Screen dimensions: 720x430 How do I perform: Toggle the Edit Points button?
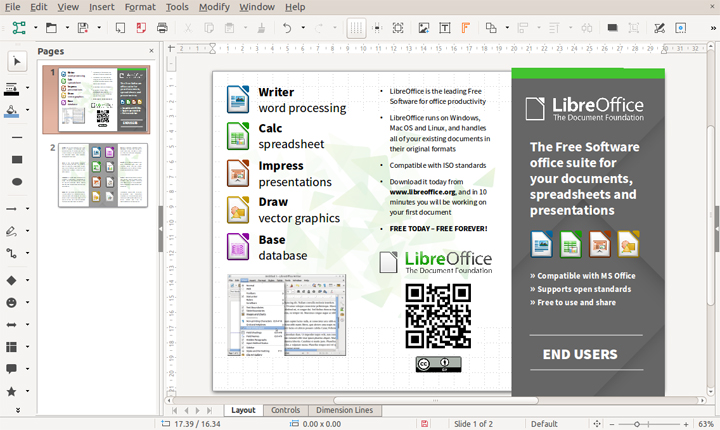click(659, 28)
